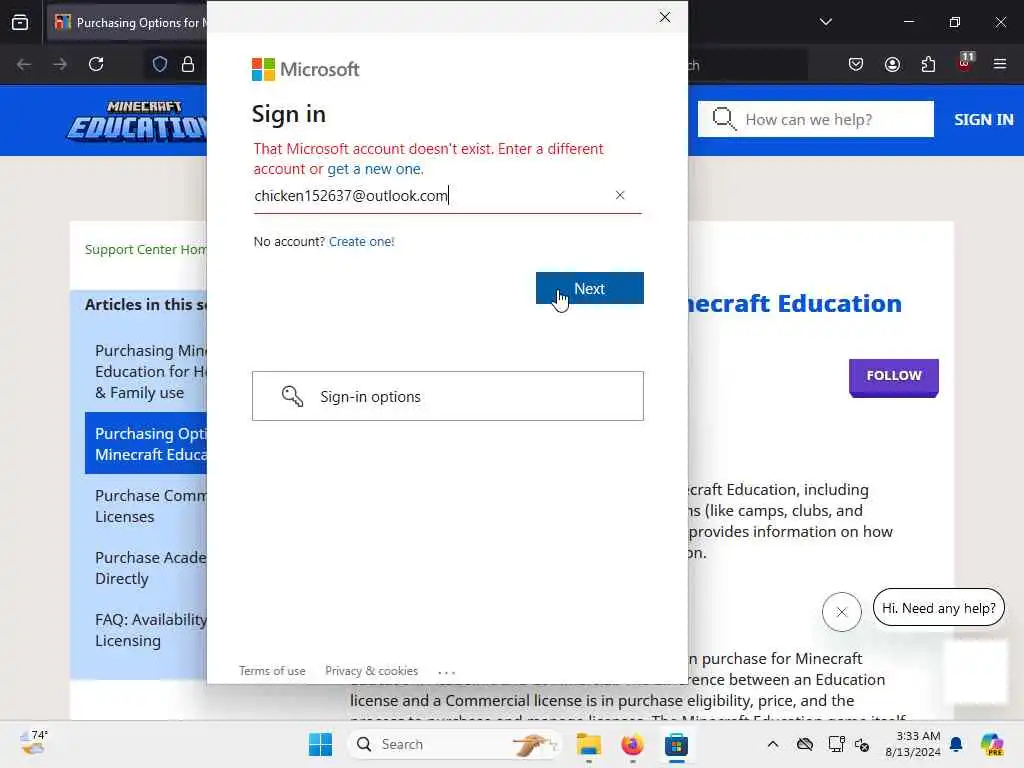Click the taskbar Search box
Image resolution: width=1024 pixels, height=768 pixels.
(x=455, y=744)
